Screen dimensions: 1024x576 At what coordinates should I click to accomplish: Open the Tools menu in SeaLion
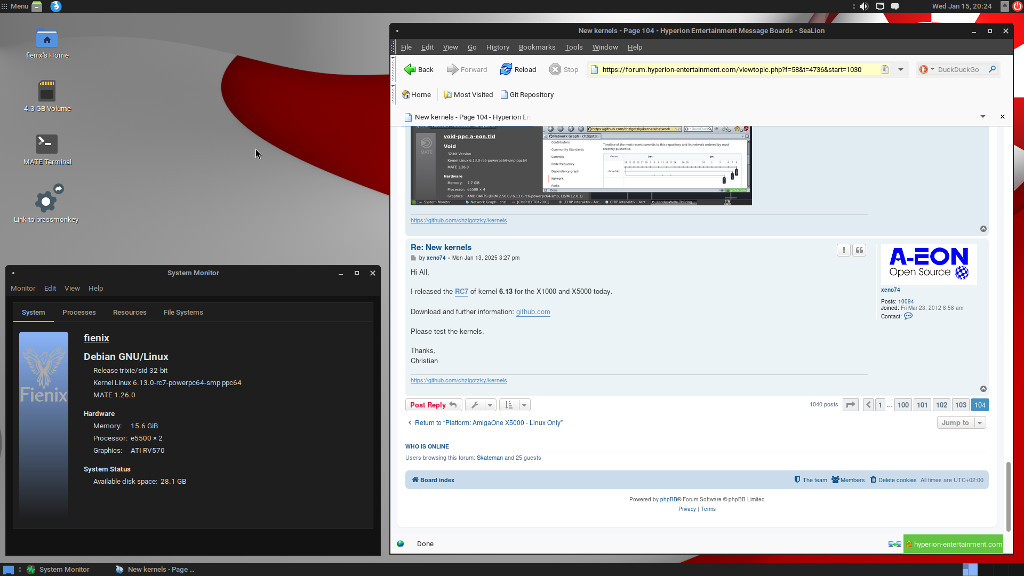tap(573, 48)
